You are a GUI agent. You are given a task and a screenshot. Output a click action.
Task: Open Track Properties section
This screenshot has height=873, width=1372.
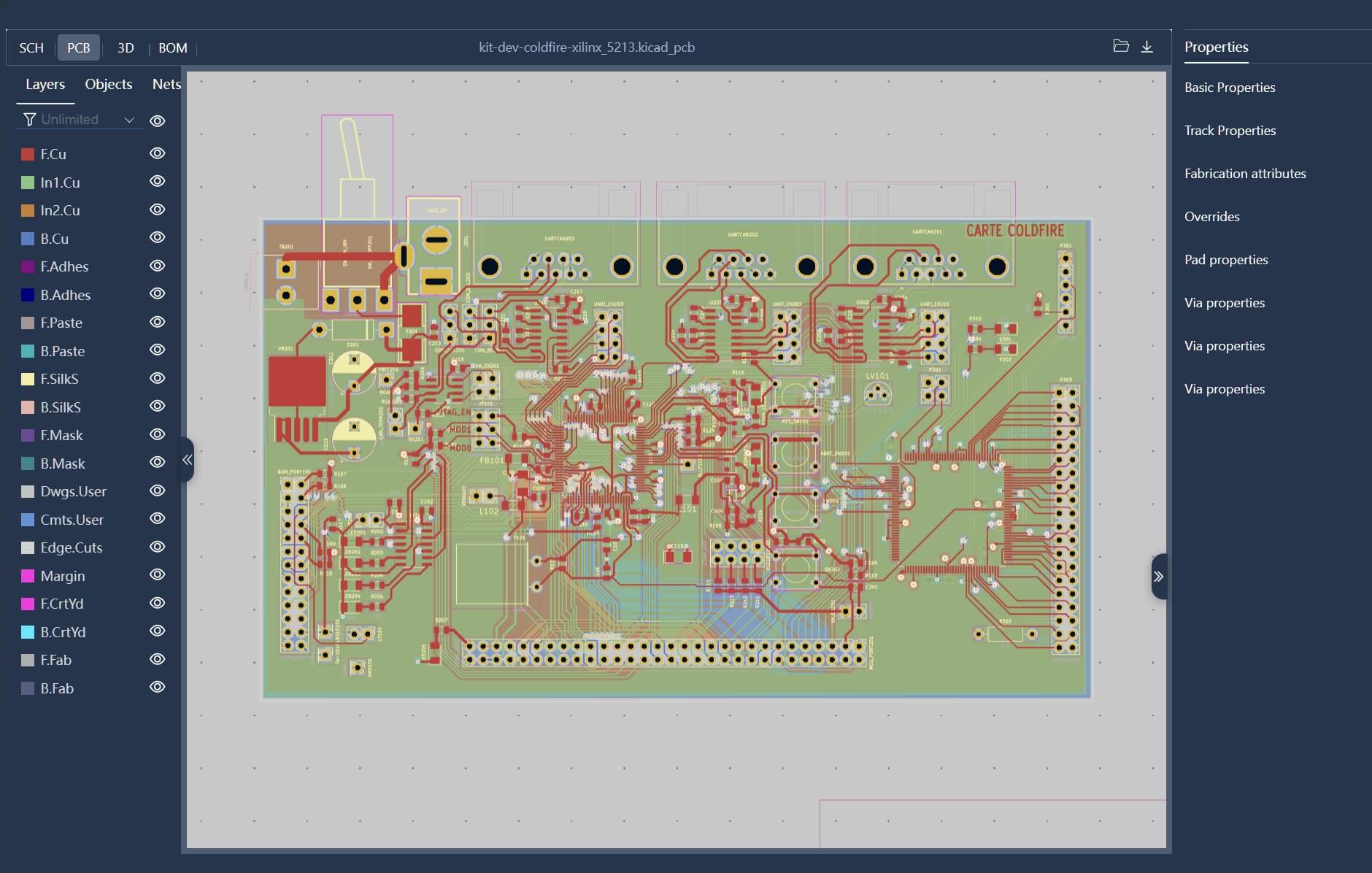(x=1230, y=131)
